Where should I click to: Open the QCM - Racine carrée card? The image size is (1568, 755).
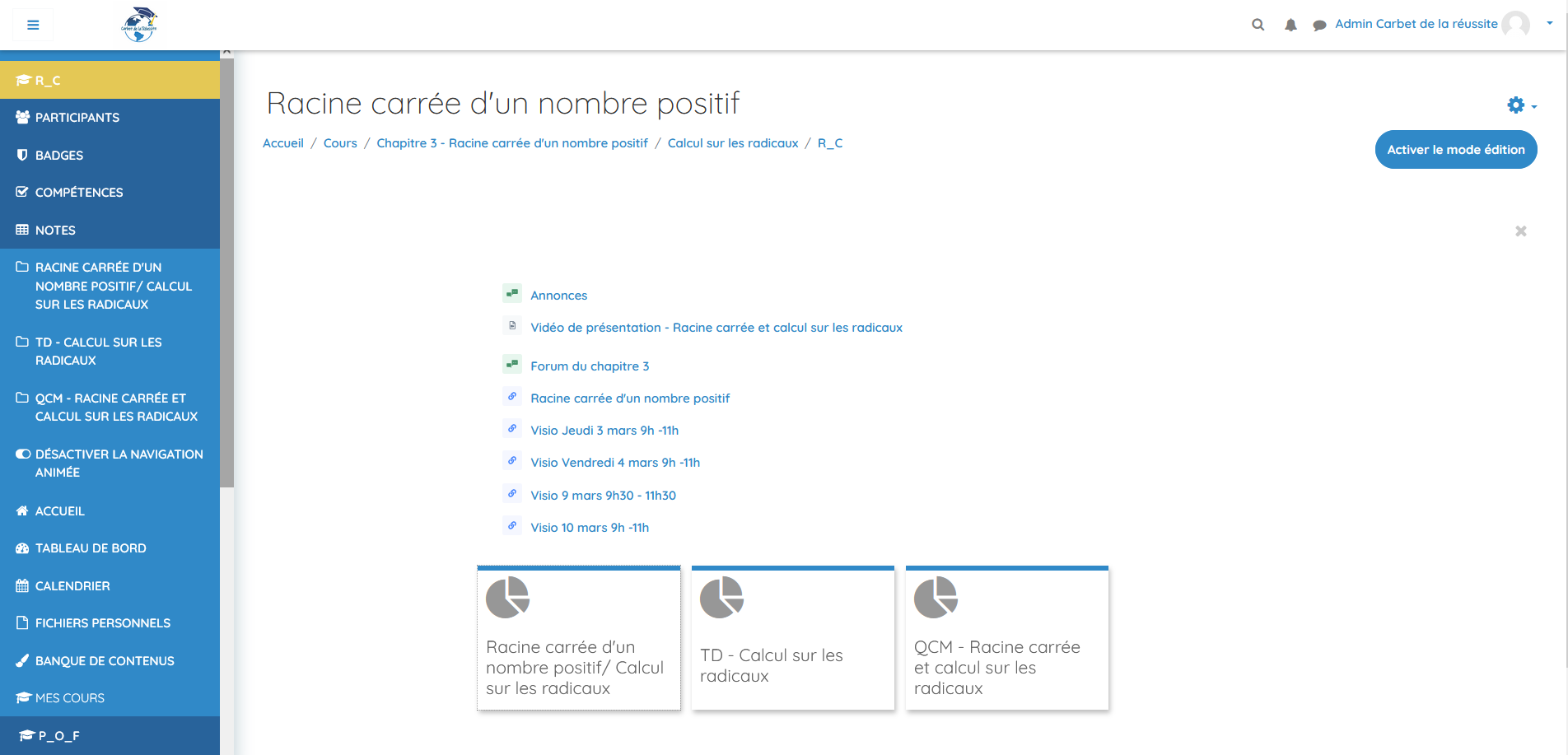tap(1006, 638)
